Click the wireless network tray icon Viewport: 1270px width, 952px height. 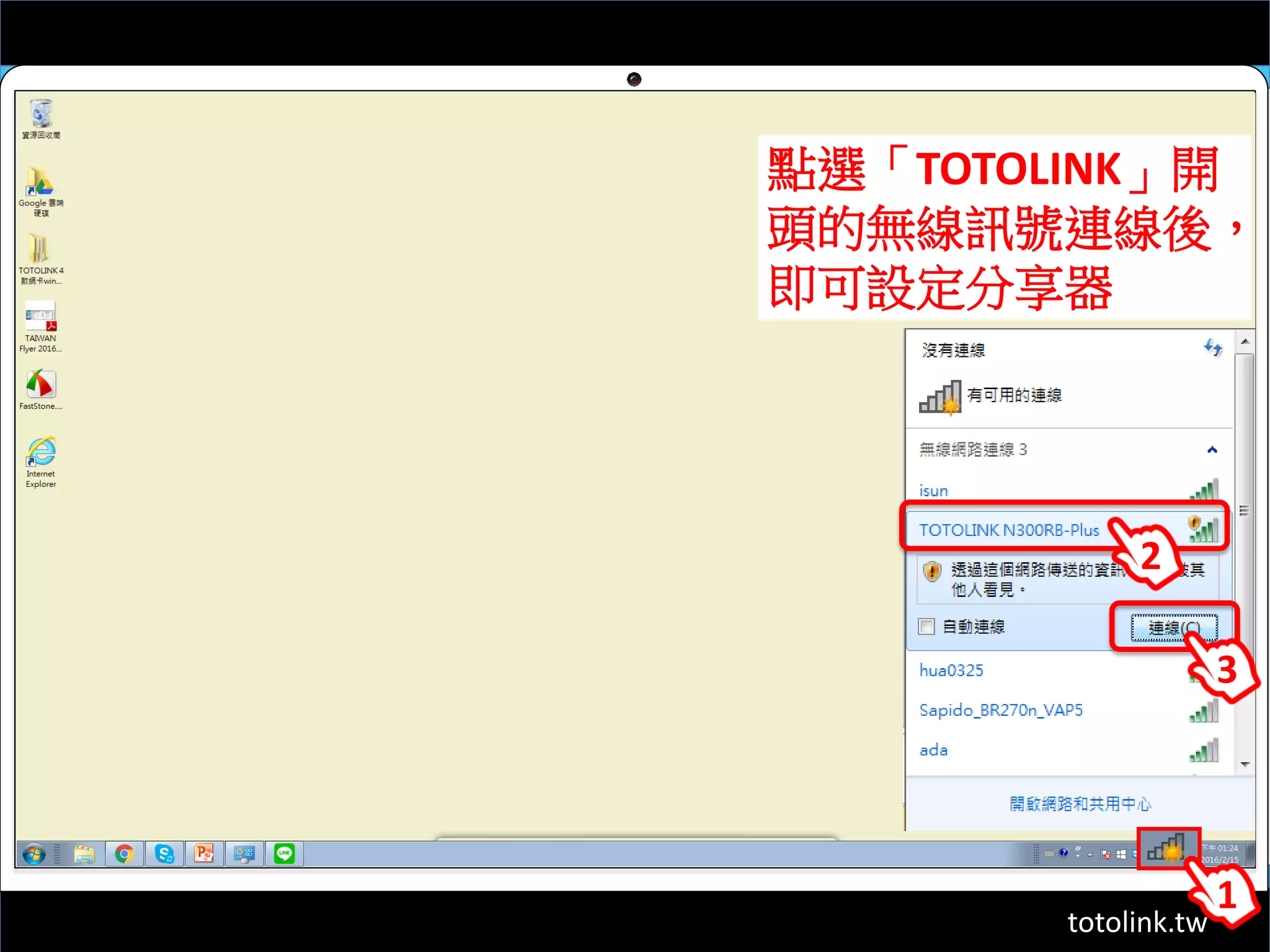[1167, 848]
